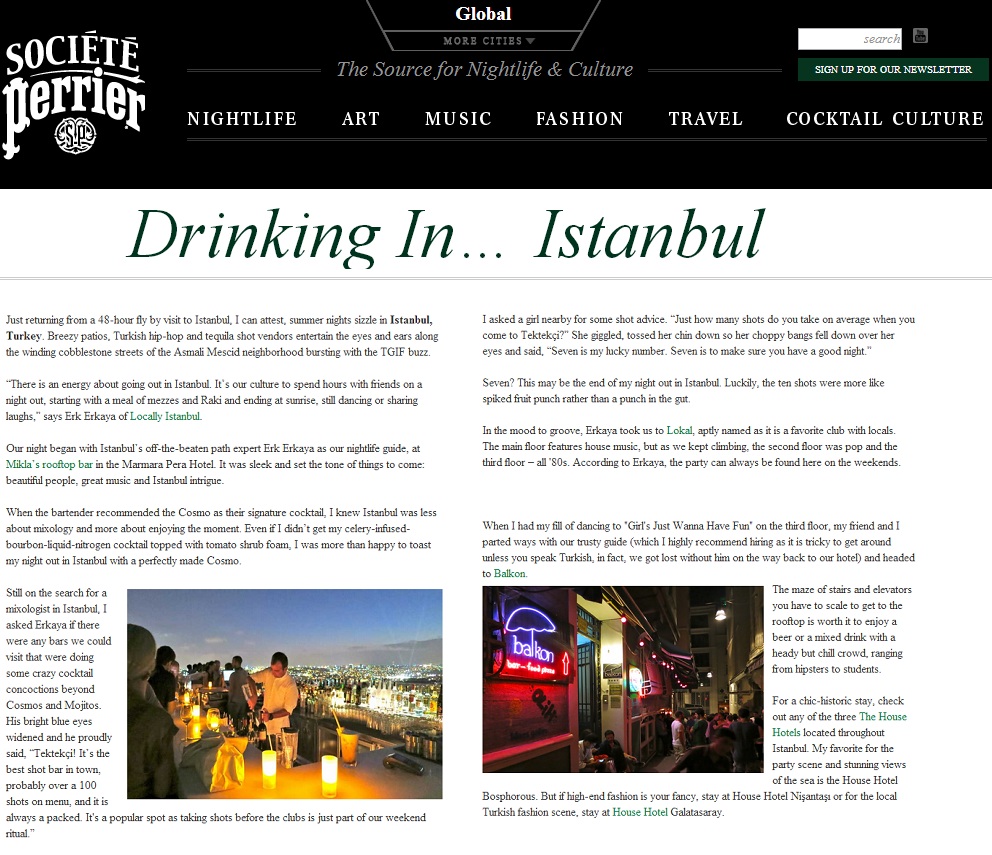992x855 pixels.
Task: Open the Nightlife menu
Action: coord(242,118)
